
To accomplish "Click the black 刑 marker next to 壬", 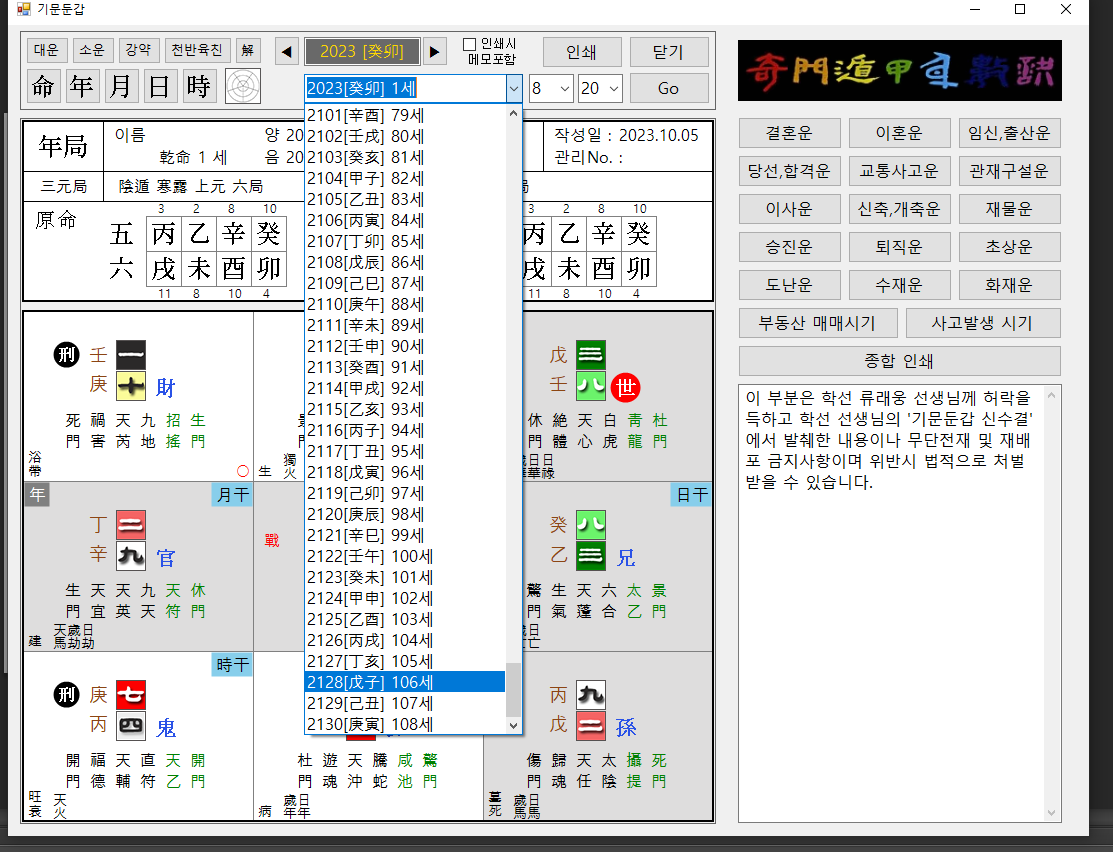I will tap(67, 354).
